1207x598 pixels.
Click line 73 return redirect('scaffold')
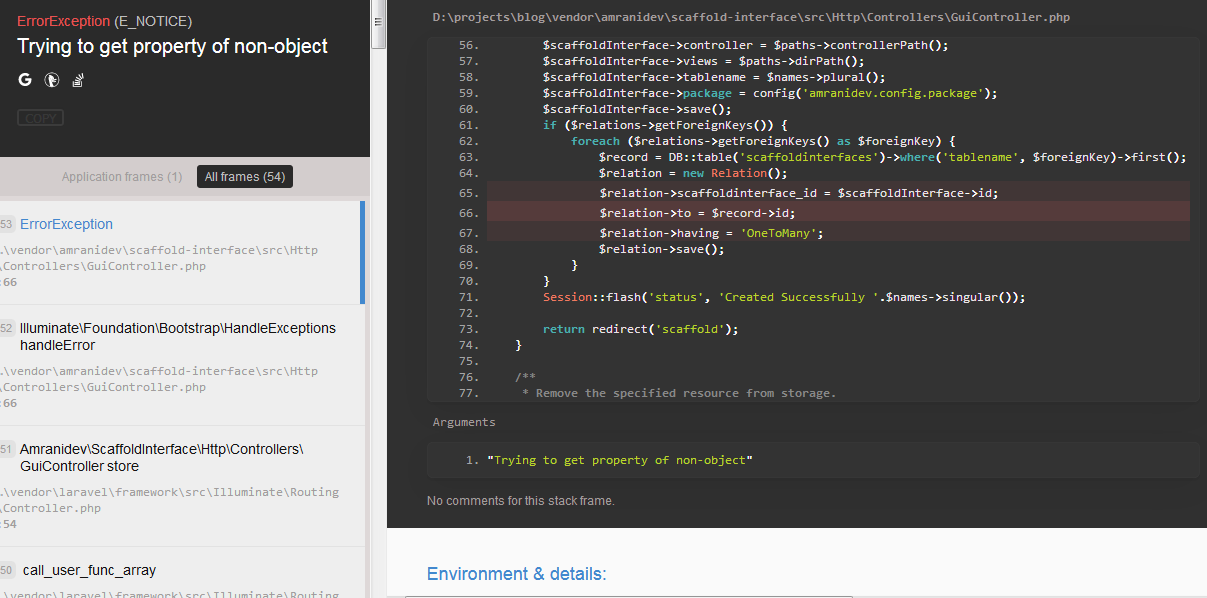(x=640, y=329)
